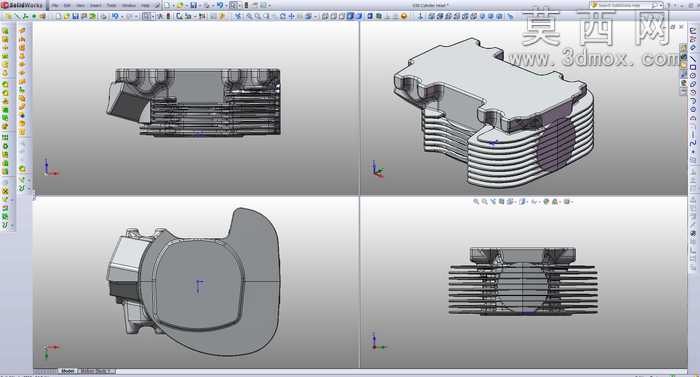Click Normal To icon in Standard Views
The image size is (700, 377).
pyautogui.click(x=420, y=17)
